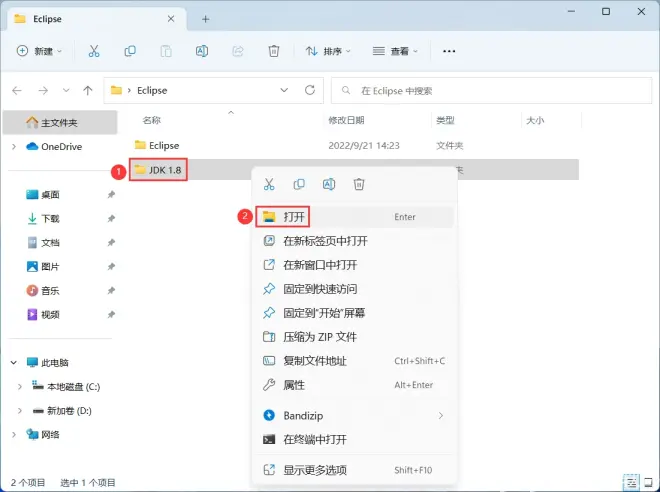Open 属性 from the context menu
This screenshot has height=492, width=660.
(354, 385)
